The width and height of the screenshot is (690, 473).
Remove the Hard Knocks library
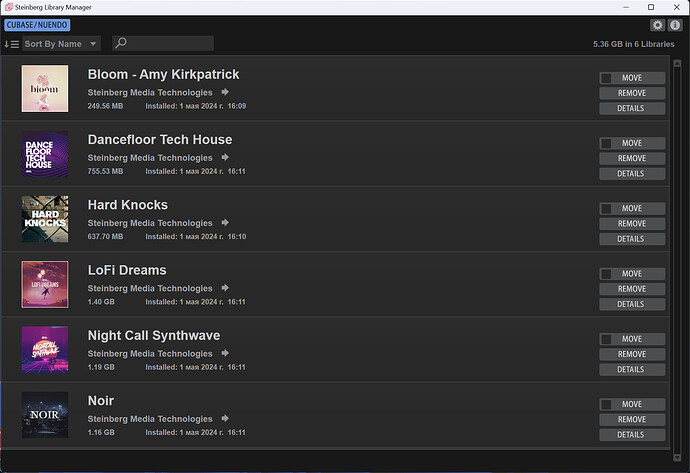point(632,224)
